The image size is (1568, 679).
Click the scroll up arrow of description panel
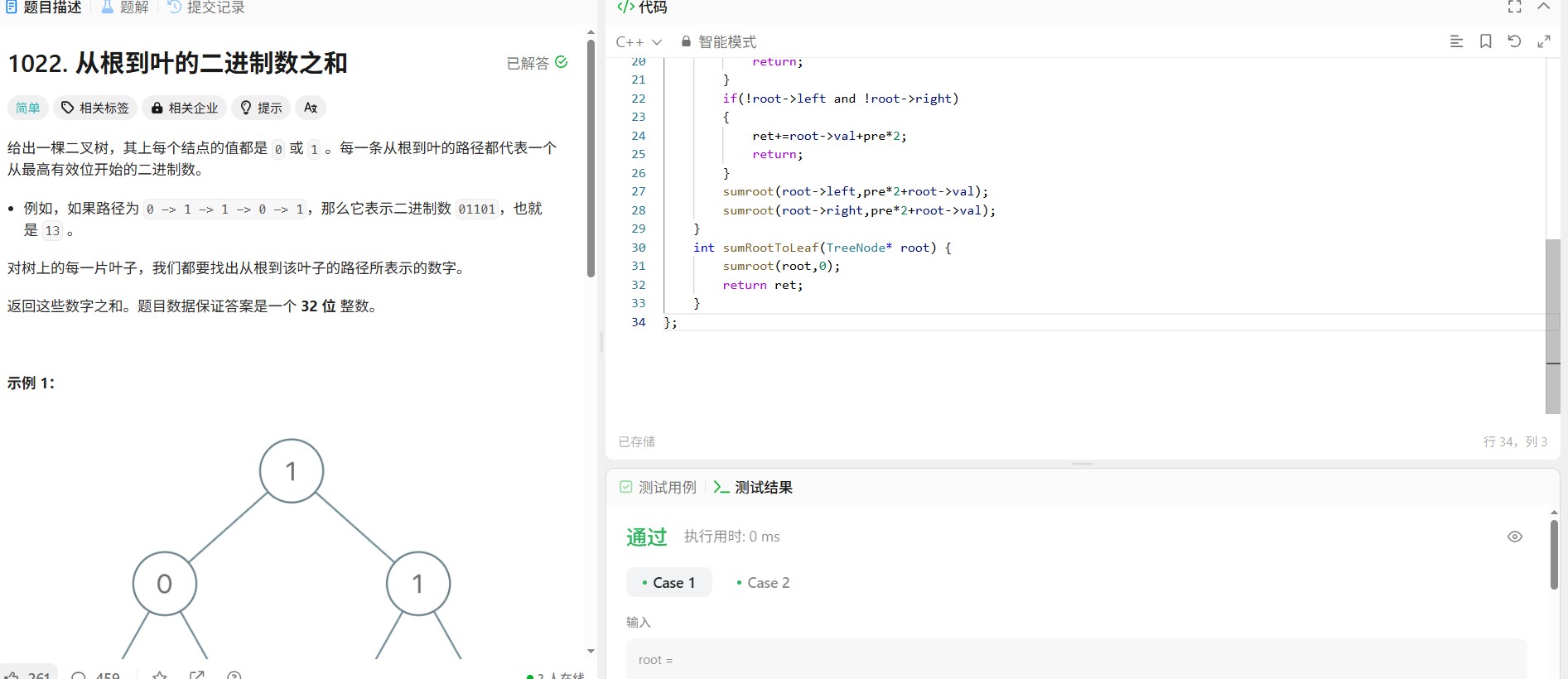(591, 32)
